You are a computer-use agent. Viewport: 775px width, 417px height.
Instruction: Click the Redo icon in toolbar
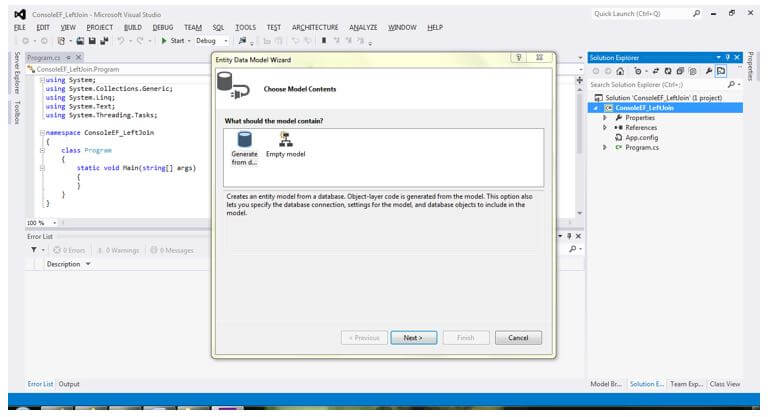140,41
